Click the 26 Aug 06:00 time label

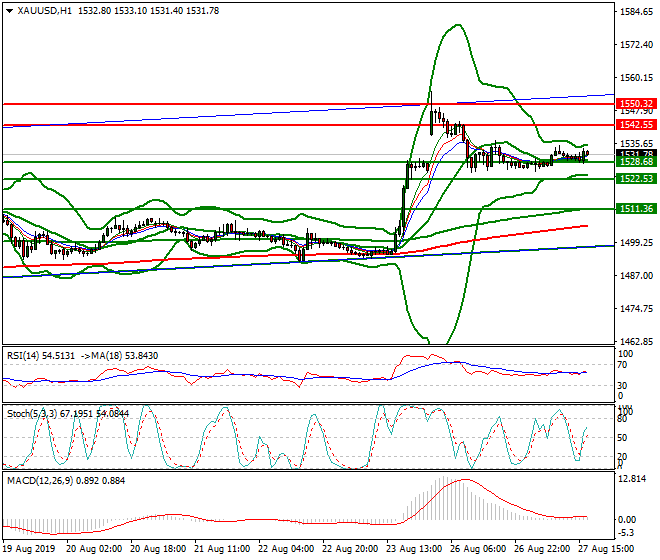pyautogui.click(x=478, y=549)
